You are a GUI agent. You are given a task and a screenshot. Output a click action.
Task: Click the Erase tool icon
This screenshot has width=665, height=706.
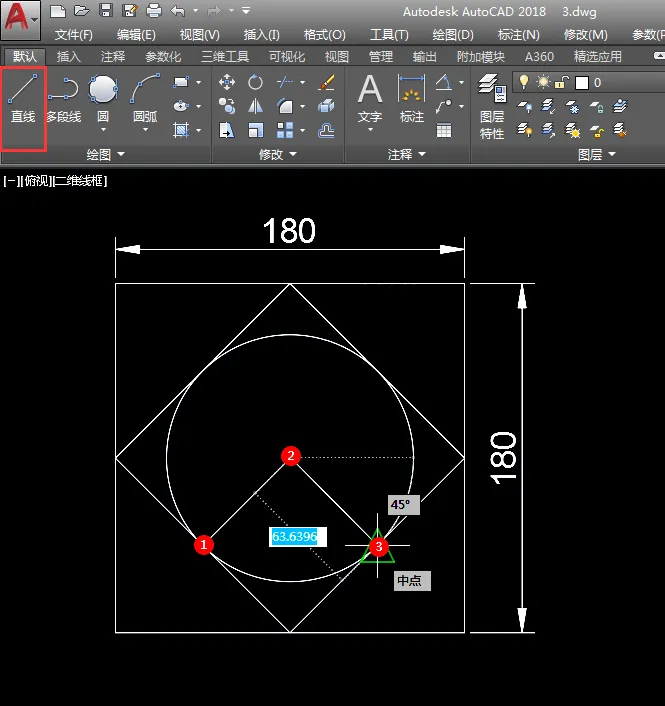click(x=326, y=82)
